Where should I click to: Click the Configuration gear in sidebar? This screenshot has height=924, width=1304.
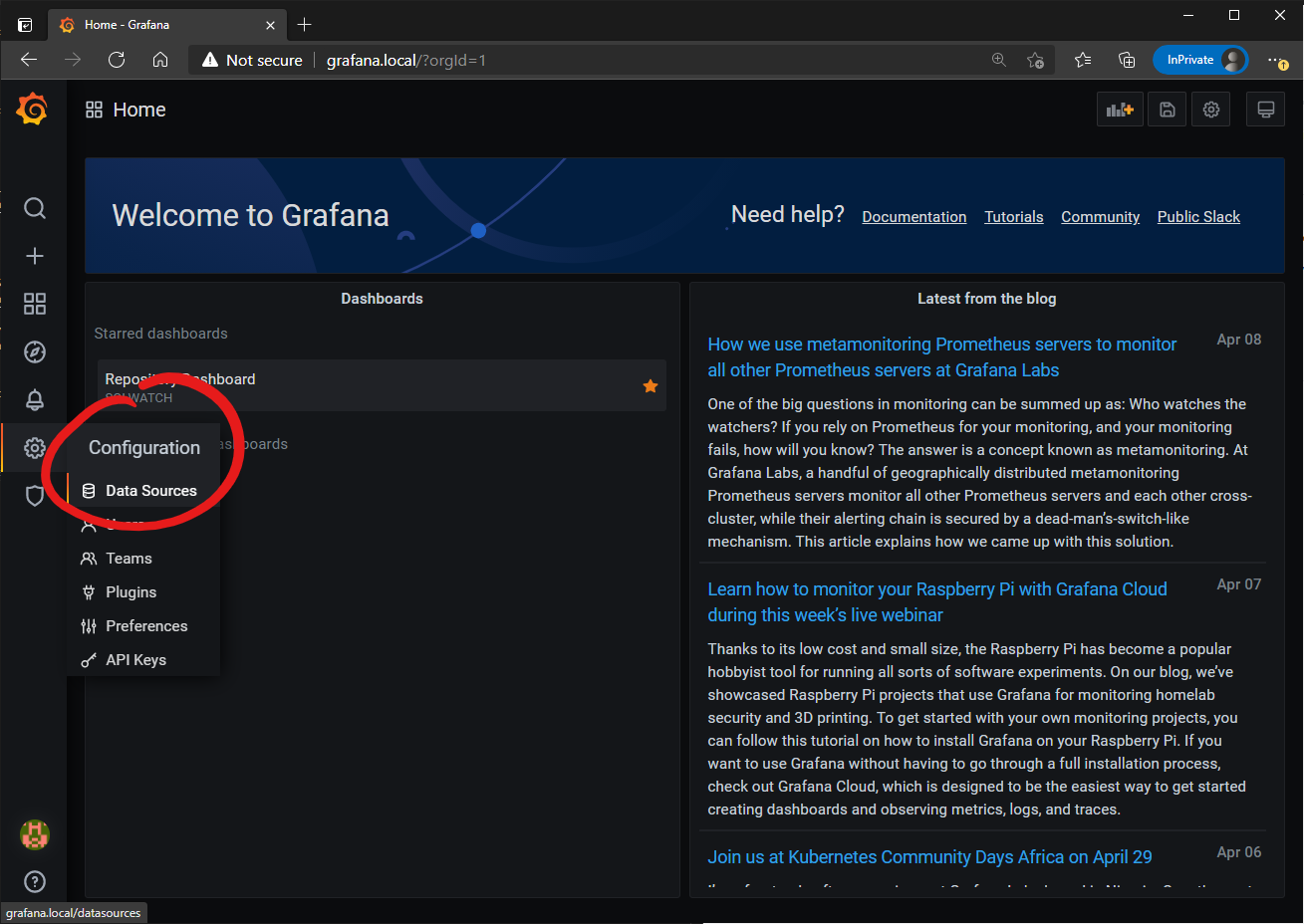[x=35, y=448]
